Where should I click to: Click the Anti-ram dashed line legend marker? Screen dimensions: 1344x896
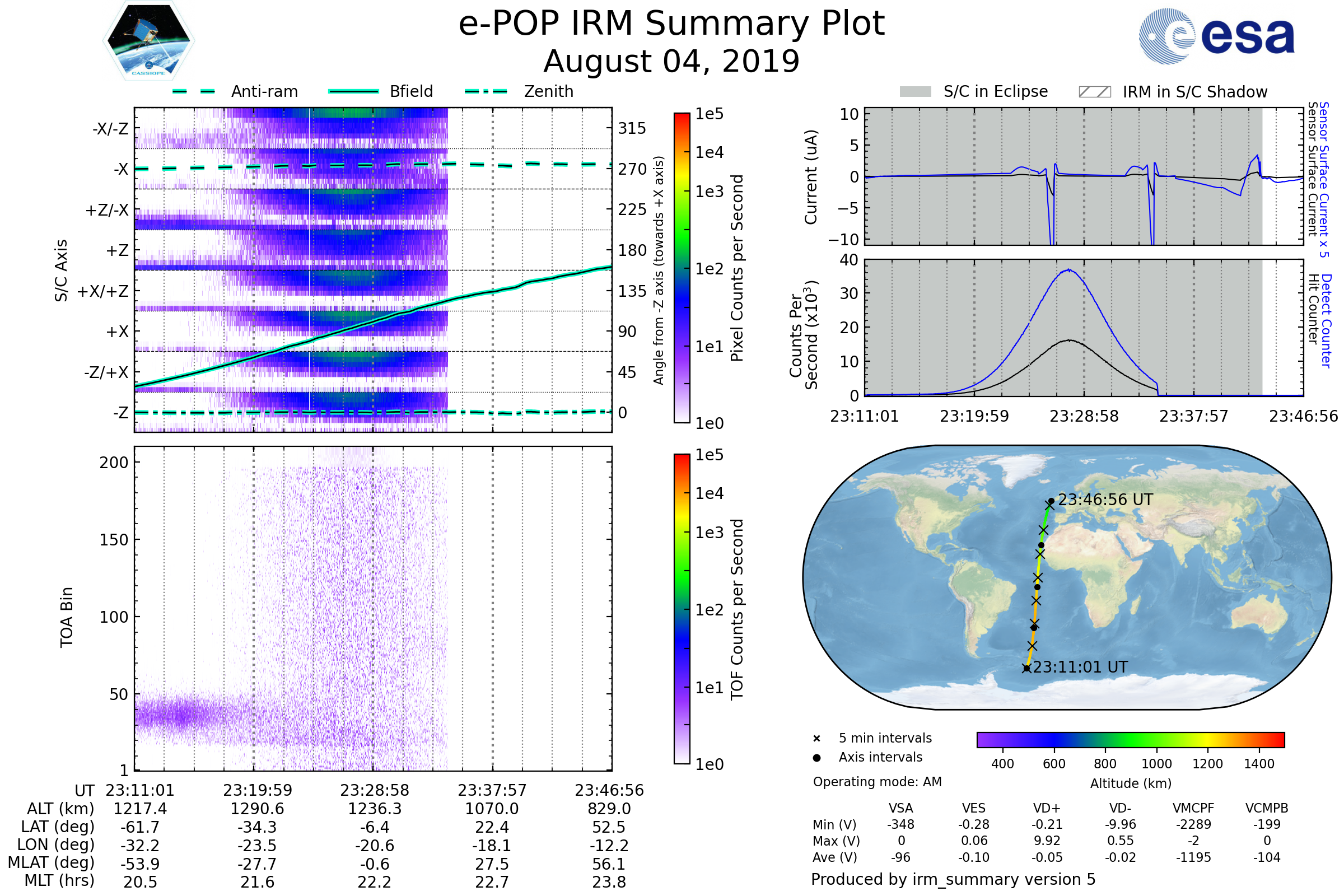pos(194,91)
